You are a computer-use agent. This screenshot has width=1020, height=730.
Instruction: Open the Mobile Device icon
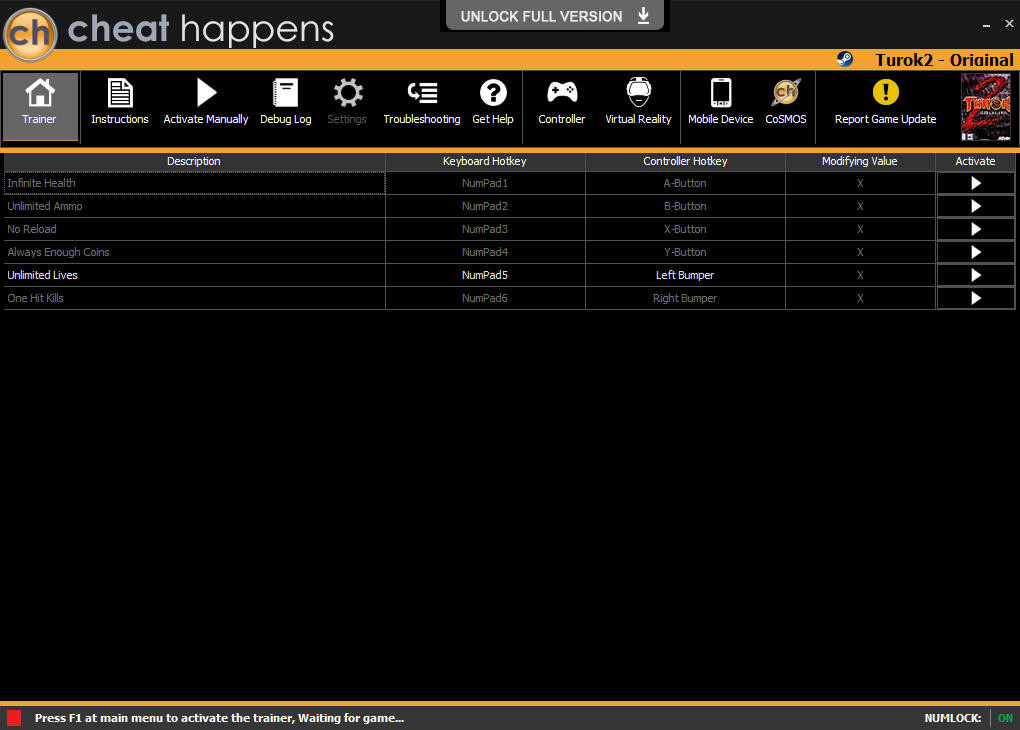pyautogui.click(x=721, y=93)
